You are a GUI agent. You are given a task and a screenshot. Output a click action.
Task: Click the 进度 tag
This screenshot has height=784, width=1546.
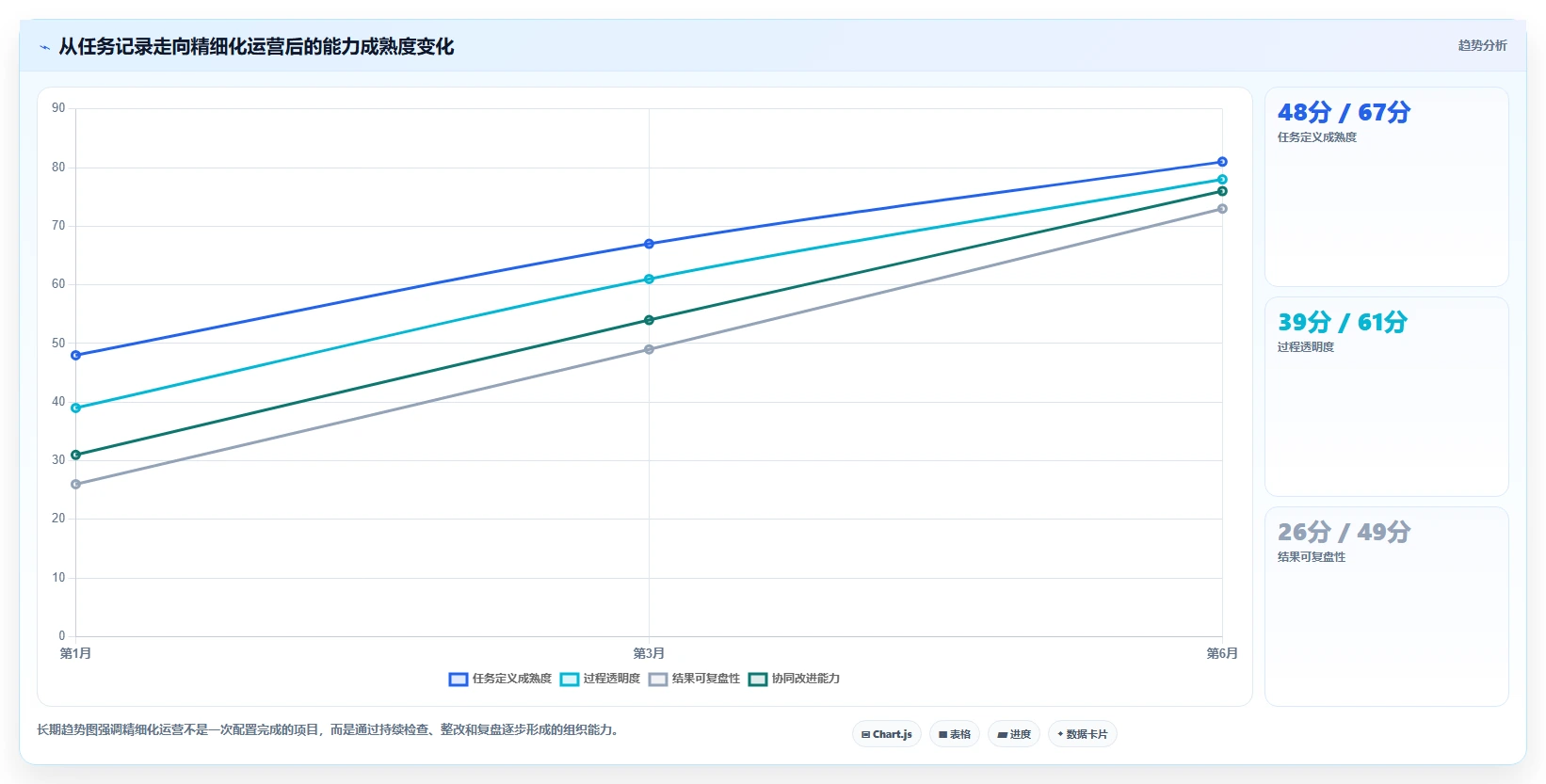(1014, 734)
